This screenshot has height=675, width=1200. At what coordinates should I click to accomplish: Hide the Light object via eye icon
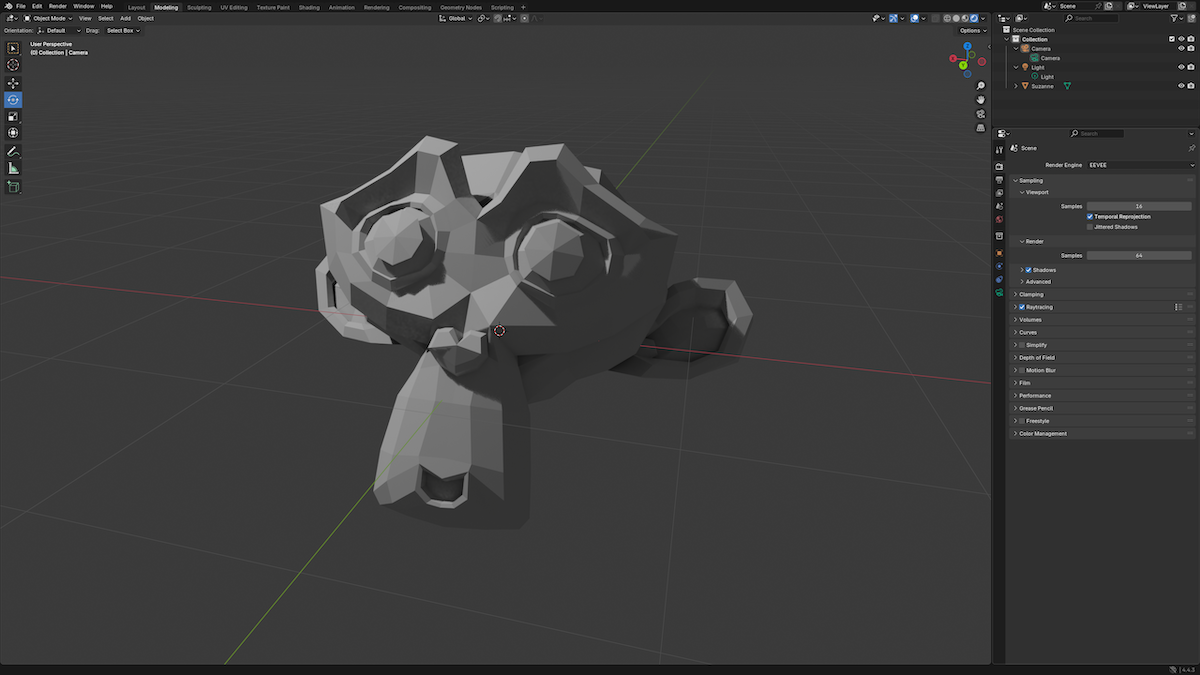[1181, 67]
